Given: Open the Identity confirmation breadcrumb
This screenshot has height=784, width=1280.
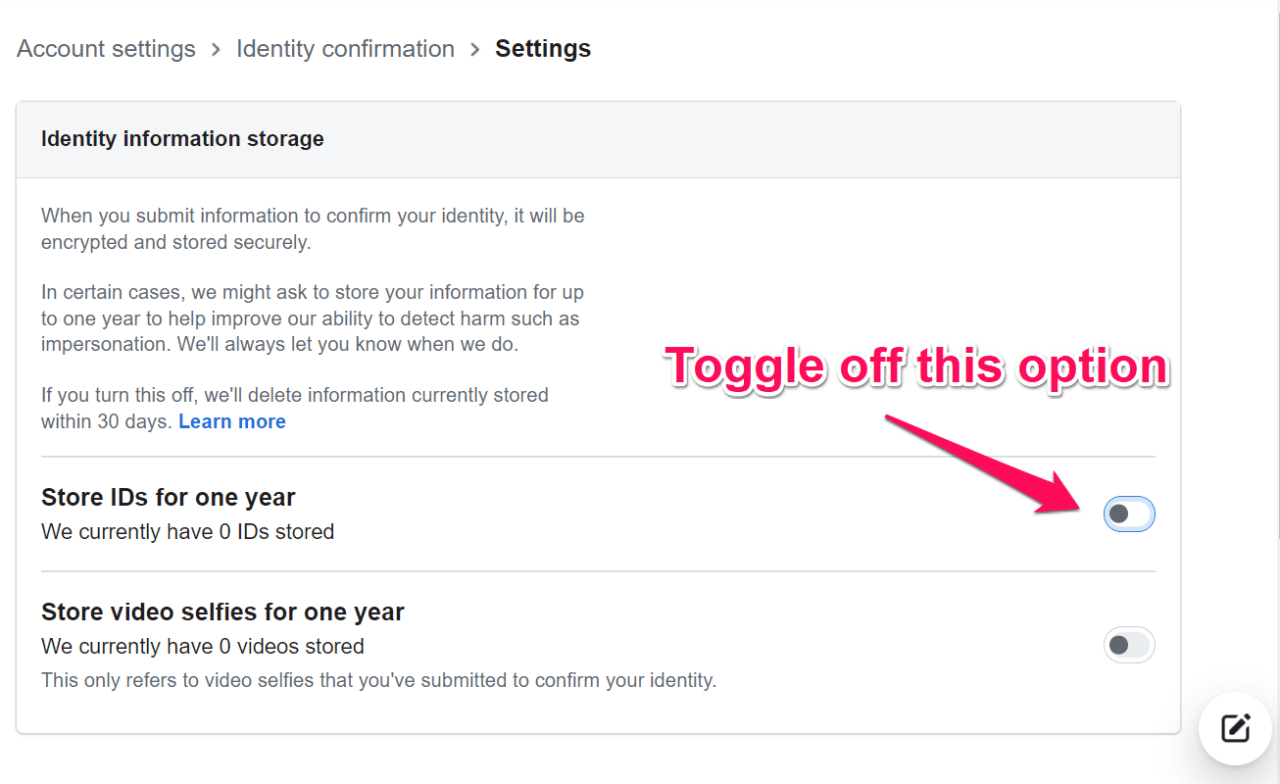Looking at the screenshot, I should (x=345, y=48).
